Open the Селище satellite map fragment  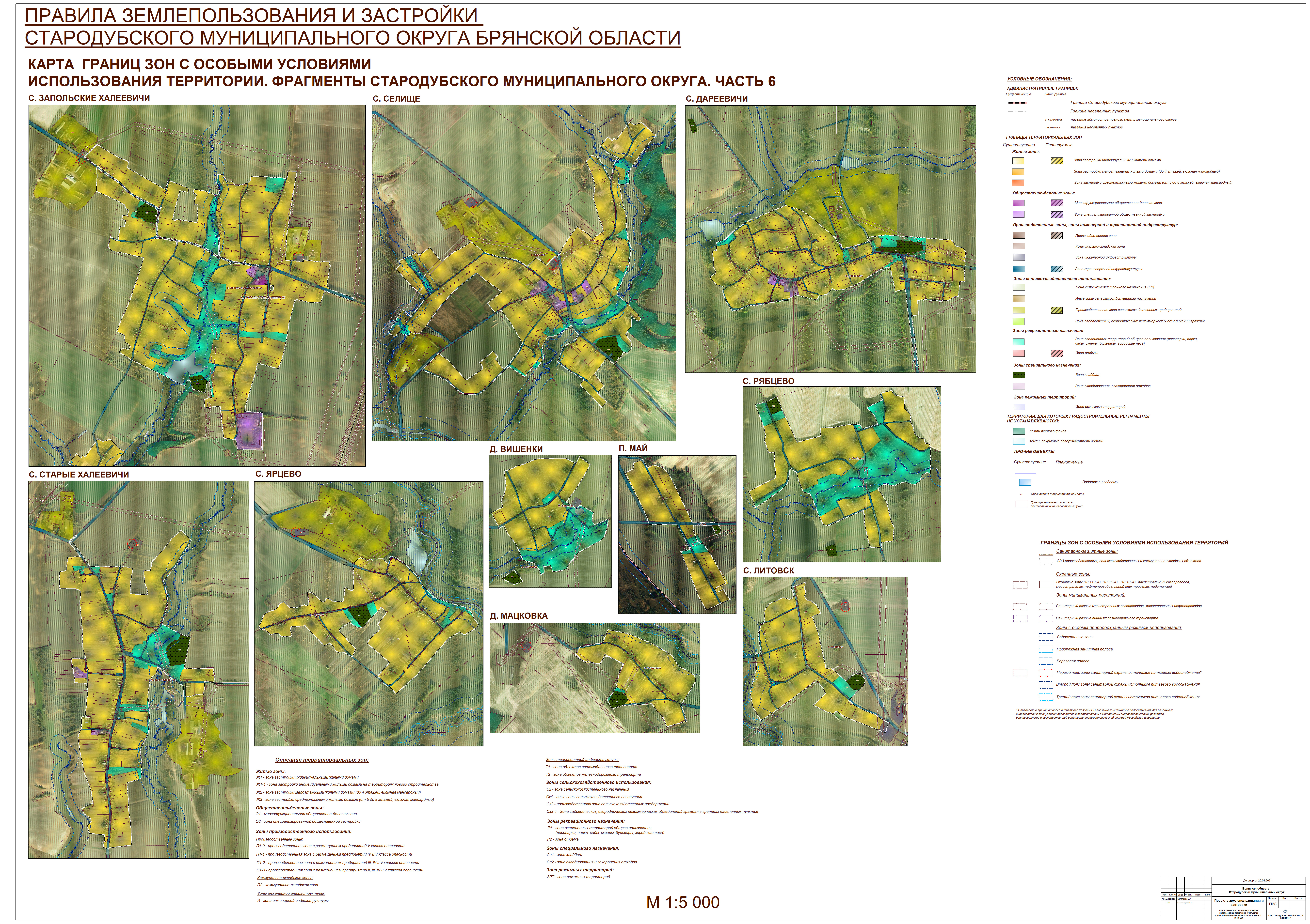coord(524,273)
